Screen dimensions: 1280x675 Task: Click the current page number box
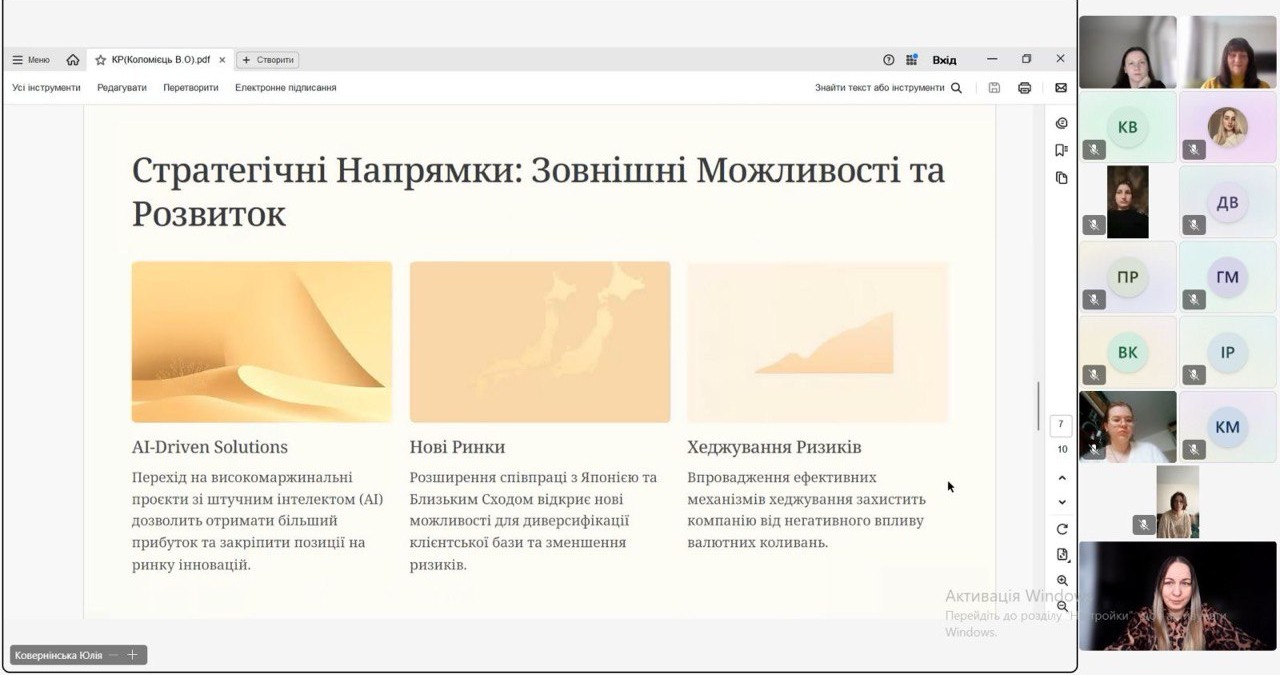pos(1061,425)
